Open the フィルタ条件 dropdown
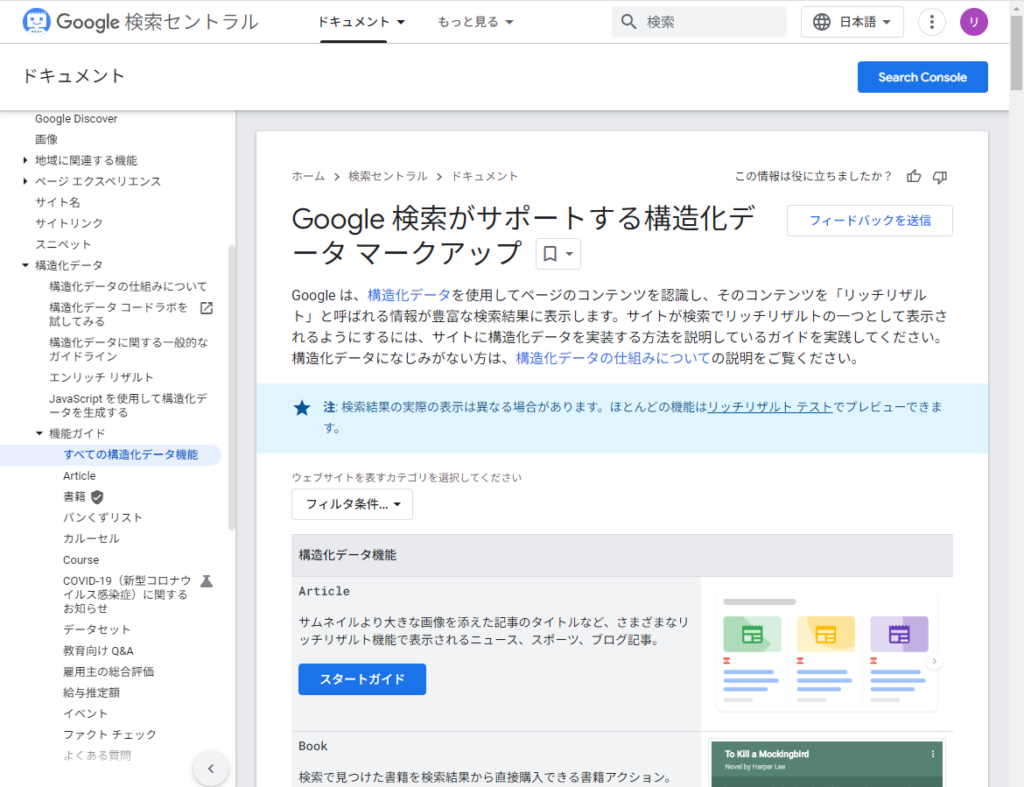The height and width of the screenshot is (787, 1024). point(352,504)
